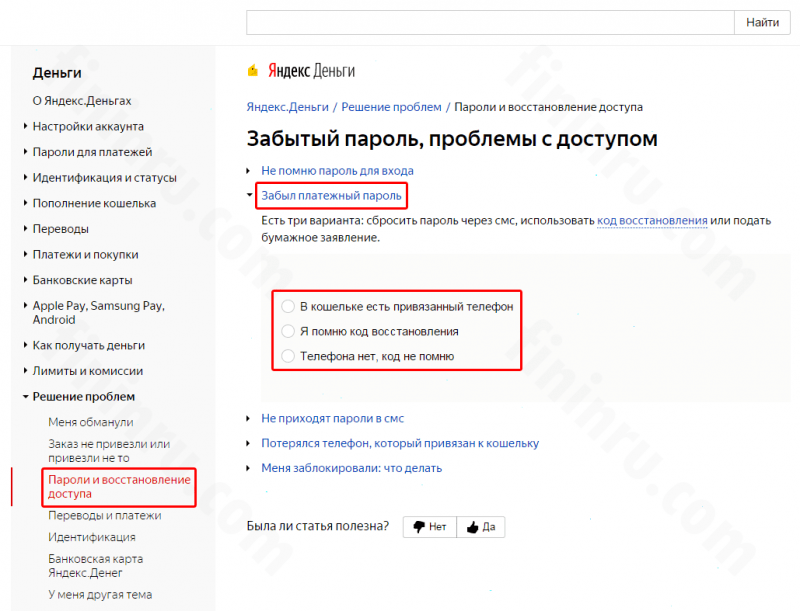Click the Yandex Money wallet logo icon
800x611 pixels.
[253, 70]
